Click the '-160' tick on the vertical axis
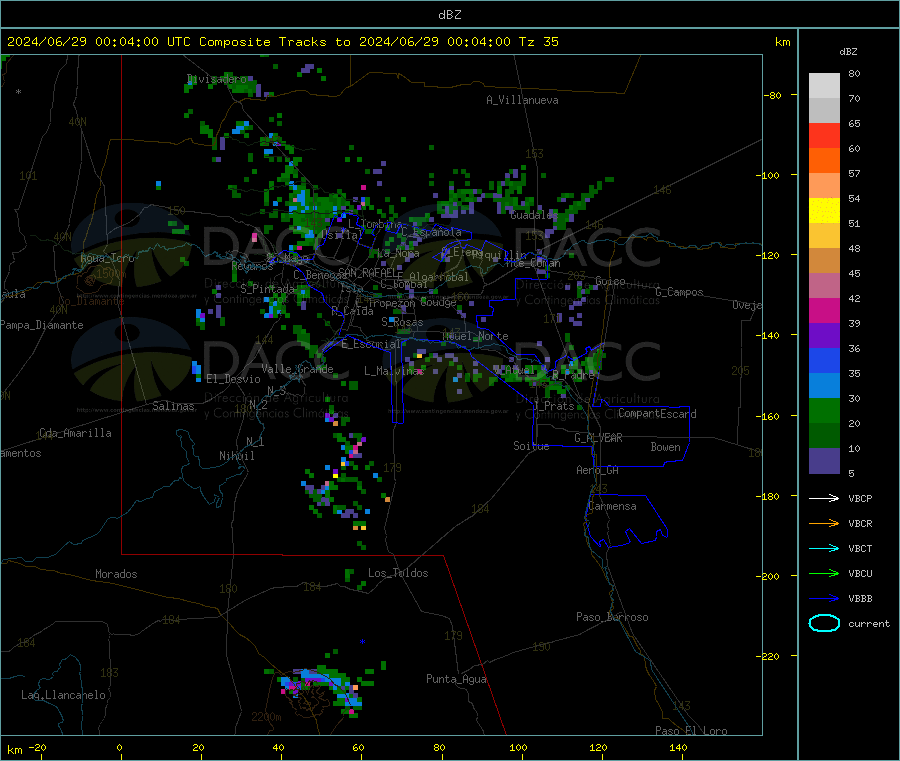The width and height of the screenshot is (900, 761). [x=768, y=416]
